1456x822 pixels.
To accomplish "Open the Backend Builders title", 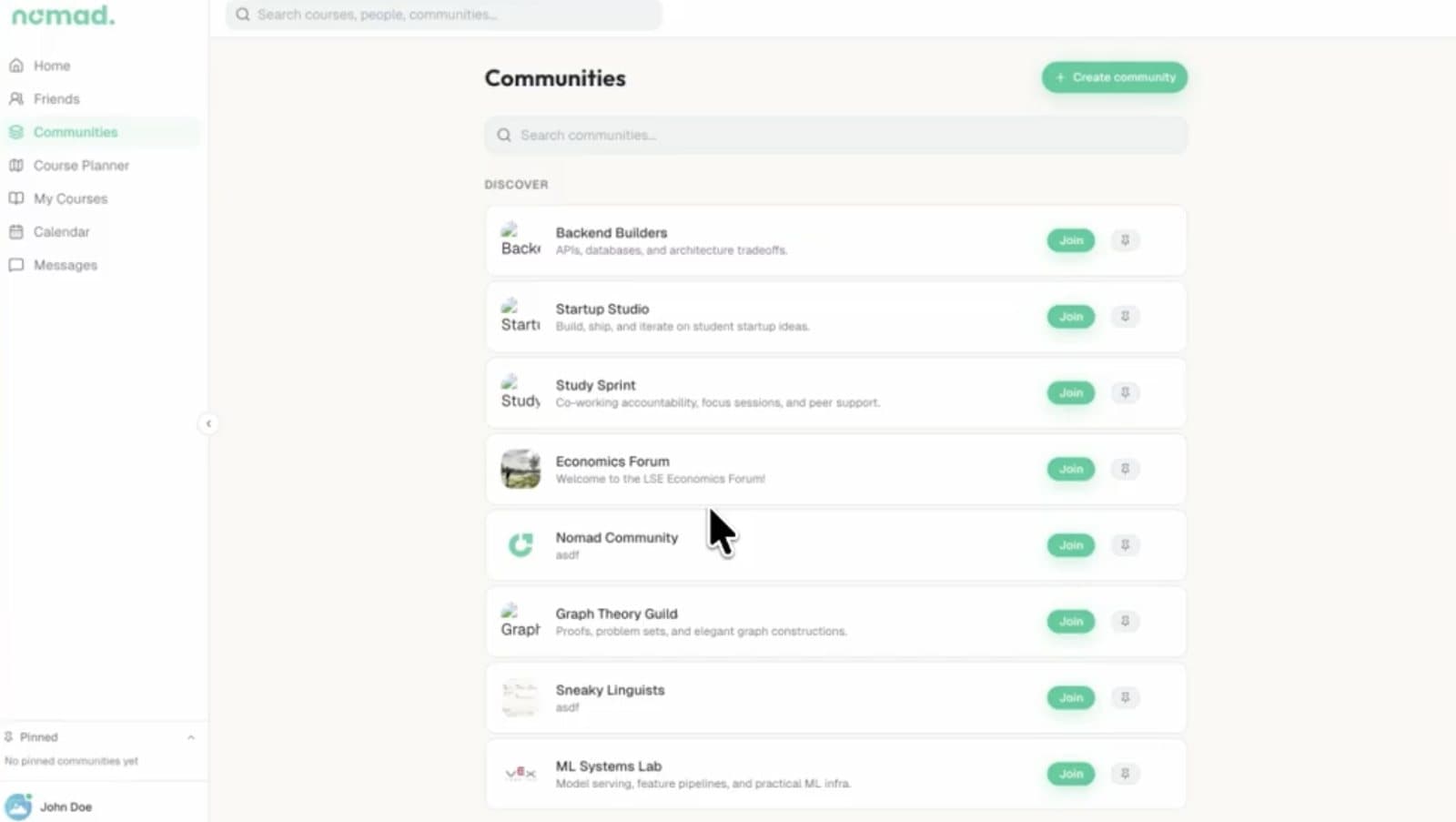I will 612,233.
